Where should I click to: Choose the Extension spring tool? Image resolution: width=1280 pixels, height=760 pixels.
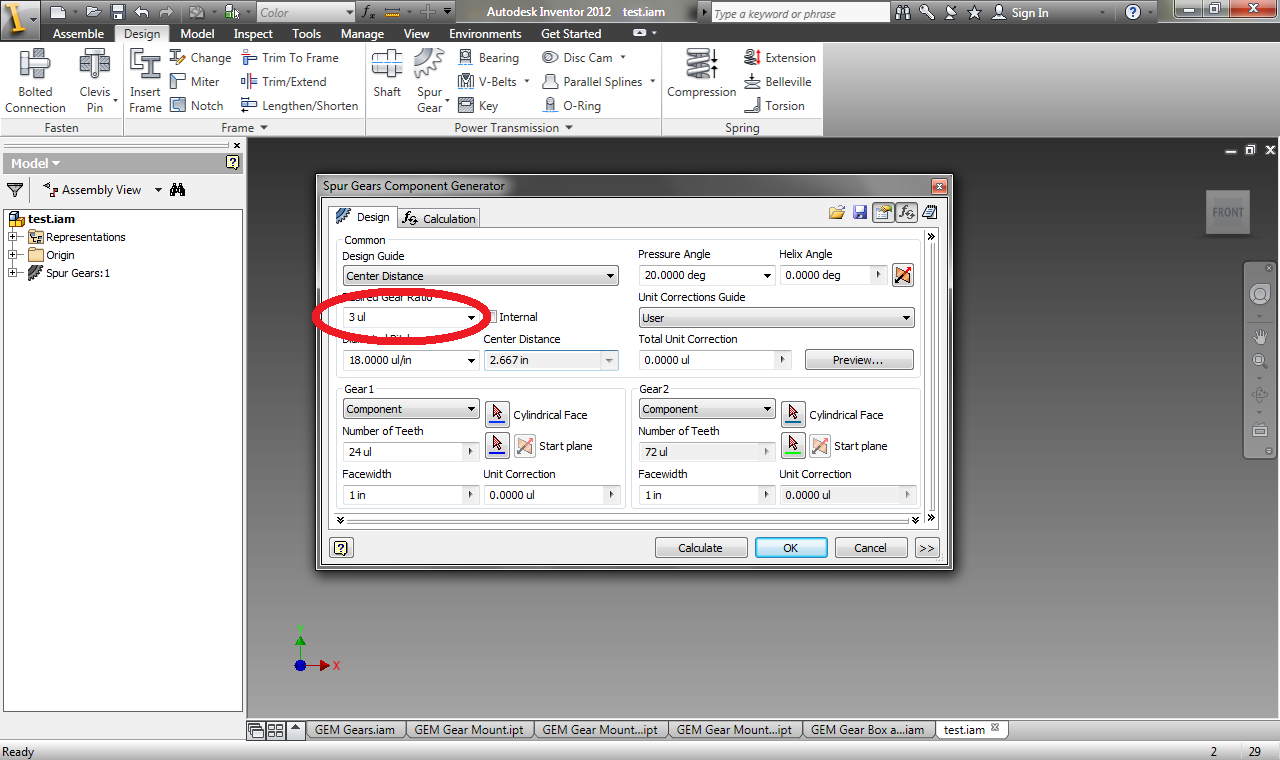tap(780, 58)
